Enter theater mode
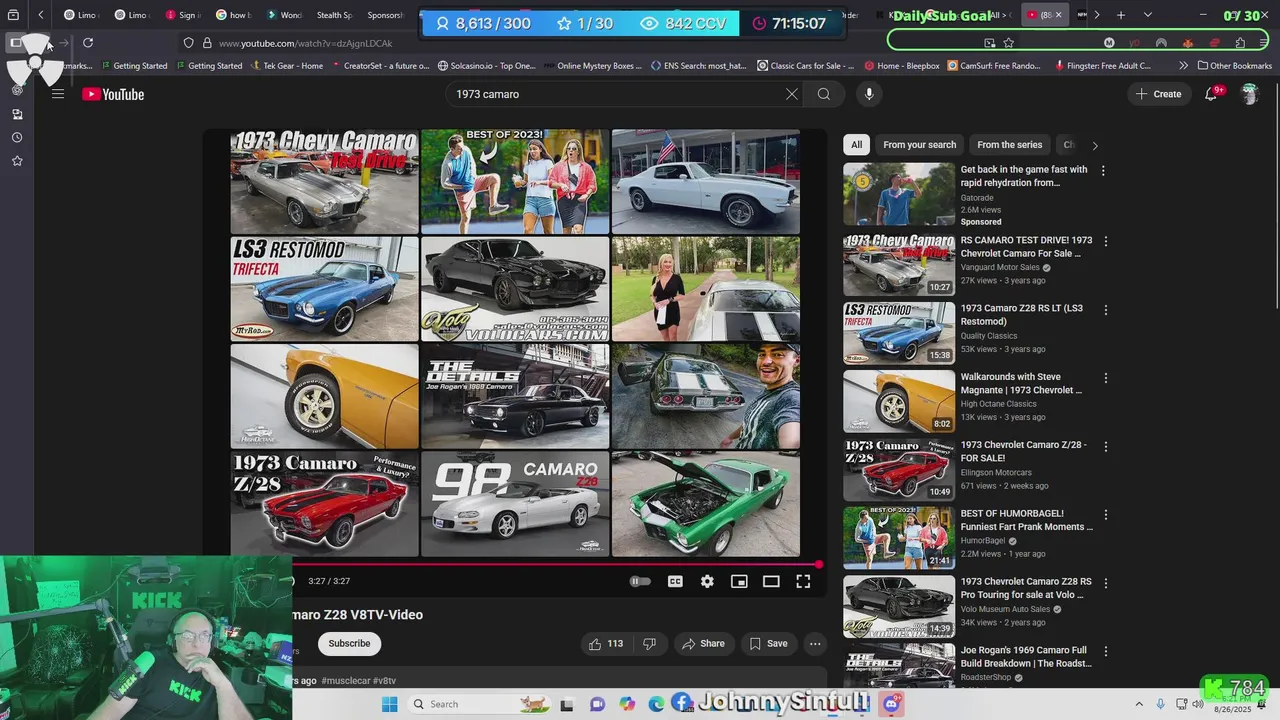The width and height of the screenshot is (1280, 720). 771,581
